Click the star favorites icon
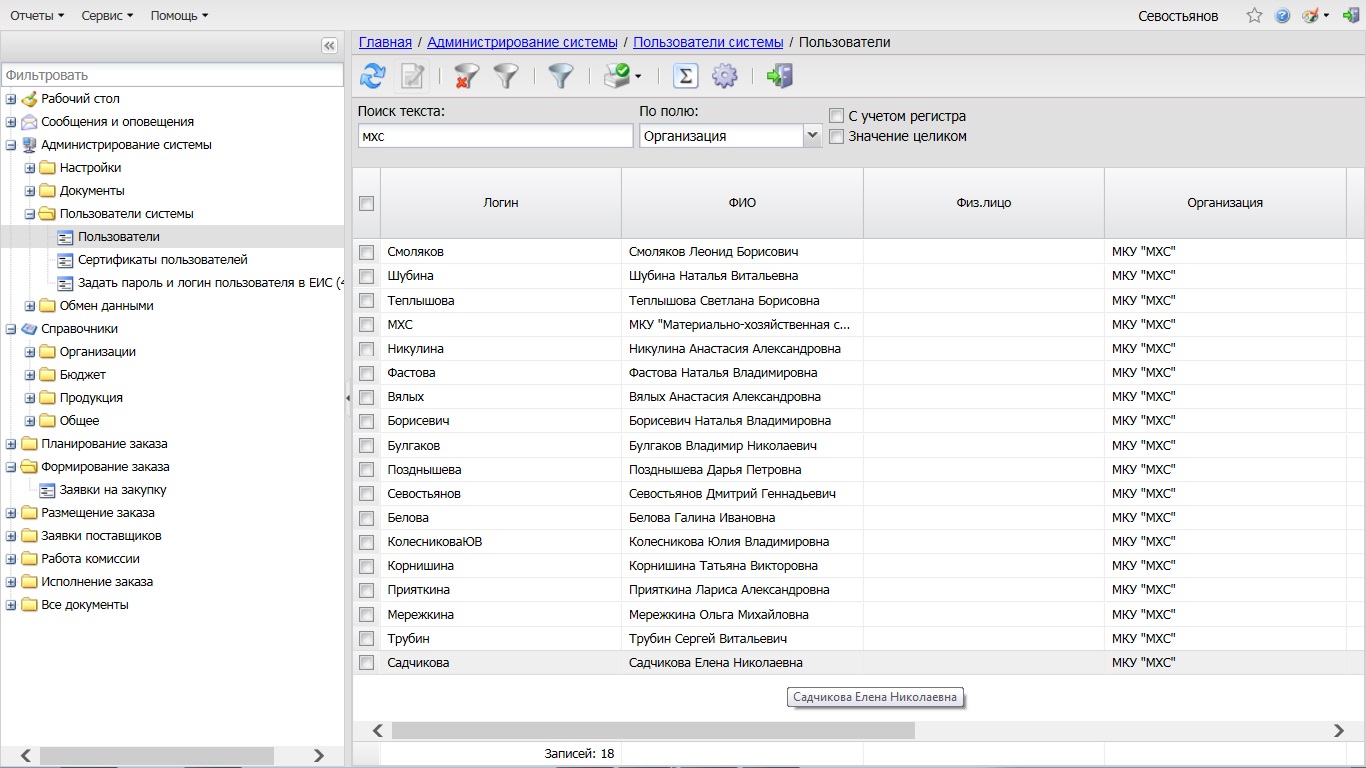This screenshot has height=768, width=1366. tap(1254, 16)
